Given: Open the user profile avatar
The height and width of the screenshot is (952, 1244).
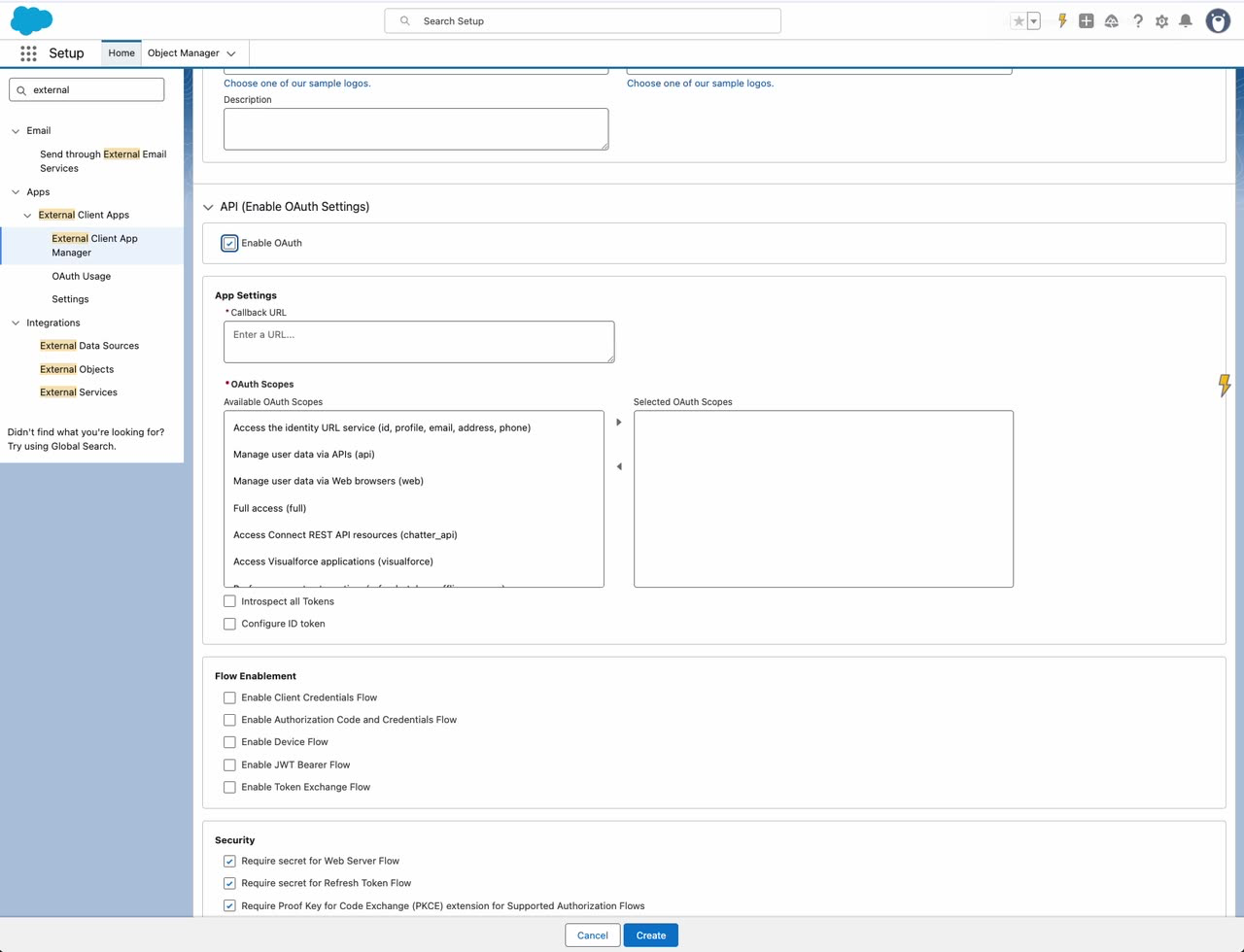Looking at the screenshot, I should 1218,20.
